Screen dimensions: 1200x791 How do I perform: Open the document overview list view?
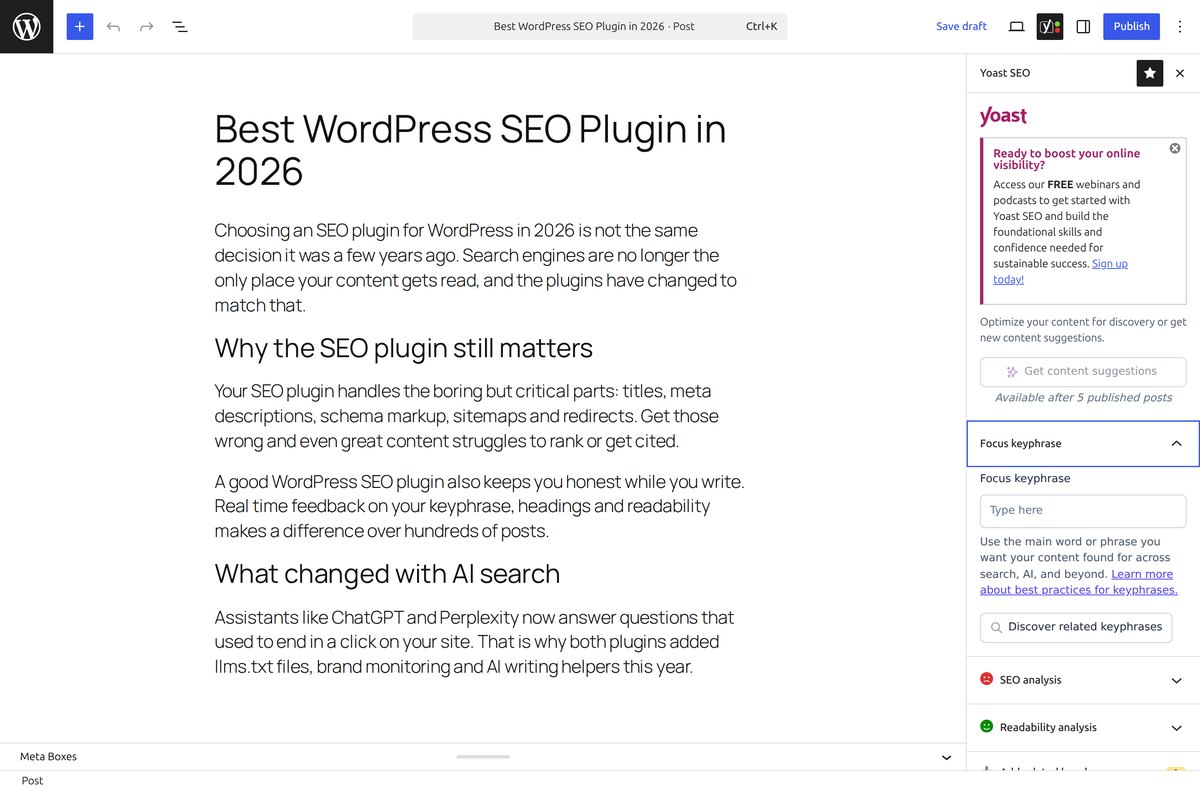point(180,26)
